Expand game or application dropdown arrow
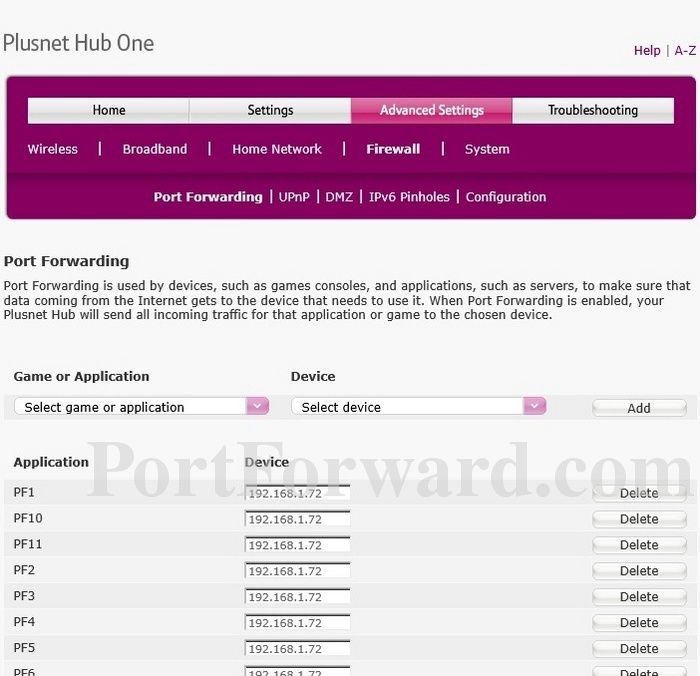Image resolution: width=700 pixels, height=676 pixels. click(x=258, y=406)
